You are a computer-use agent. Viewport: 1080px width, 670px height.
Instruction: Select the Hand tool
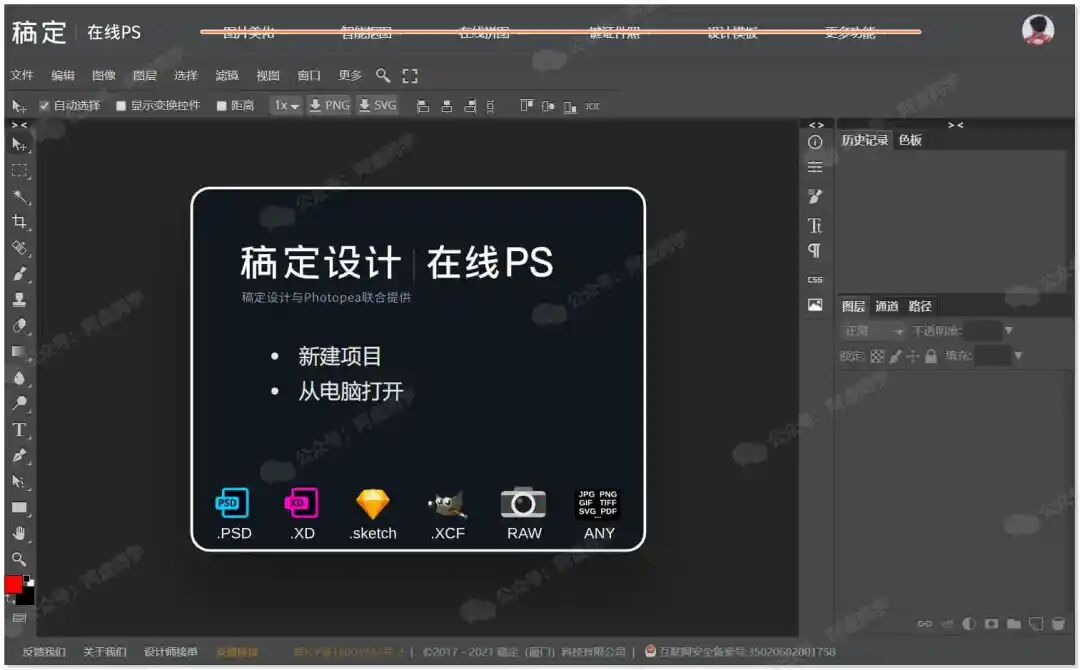[19, 533]
